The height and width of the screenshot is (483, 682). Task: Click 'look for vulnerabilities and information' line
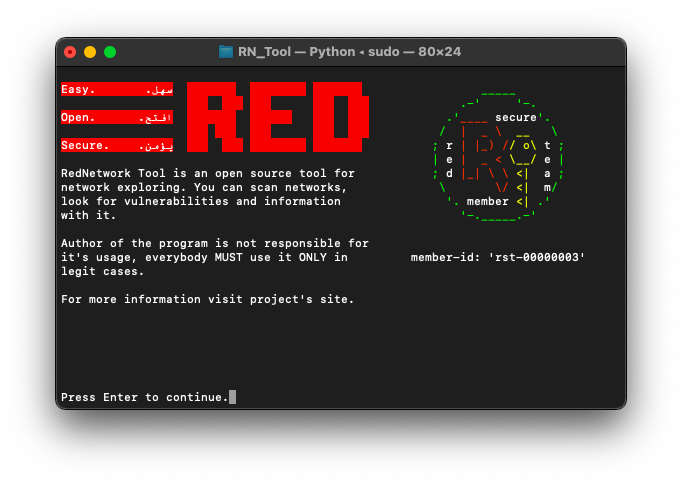pos(201,201)
